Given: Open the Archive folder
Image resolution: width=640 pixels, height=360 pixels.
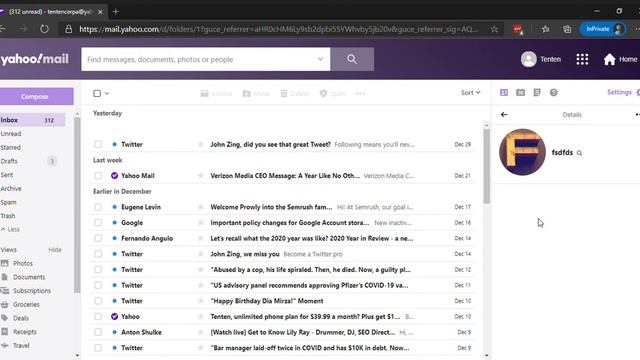Looking at the screenshot, I should (x=11, y=189).
